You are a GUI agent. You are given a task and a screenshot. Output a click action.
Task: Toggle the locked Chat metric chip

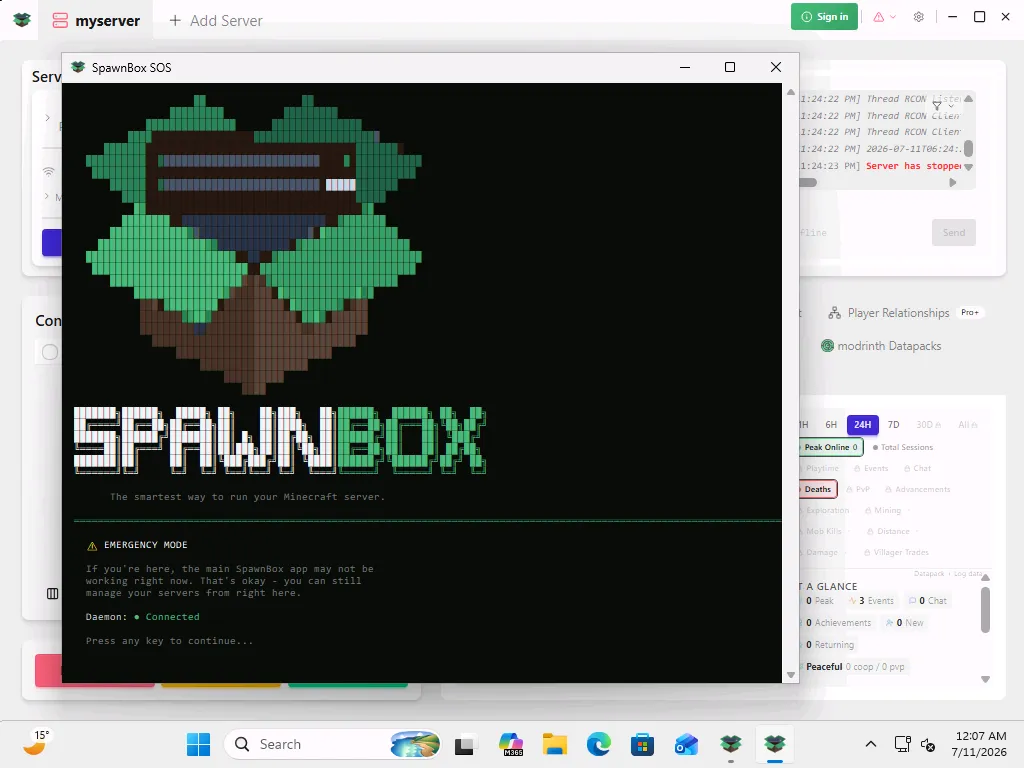pyautogui.click(x=917, y=468)
